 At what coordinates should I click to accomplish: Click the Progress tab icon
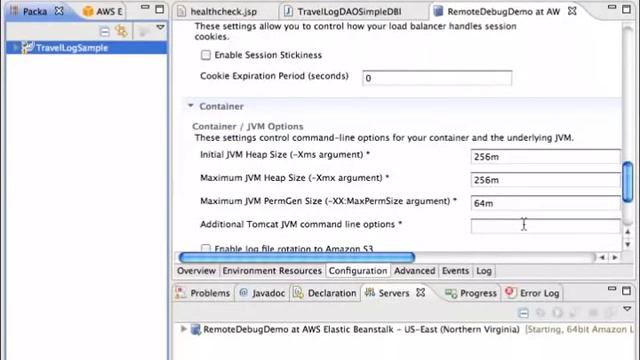click(x=451, y=293)
